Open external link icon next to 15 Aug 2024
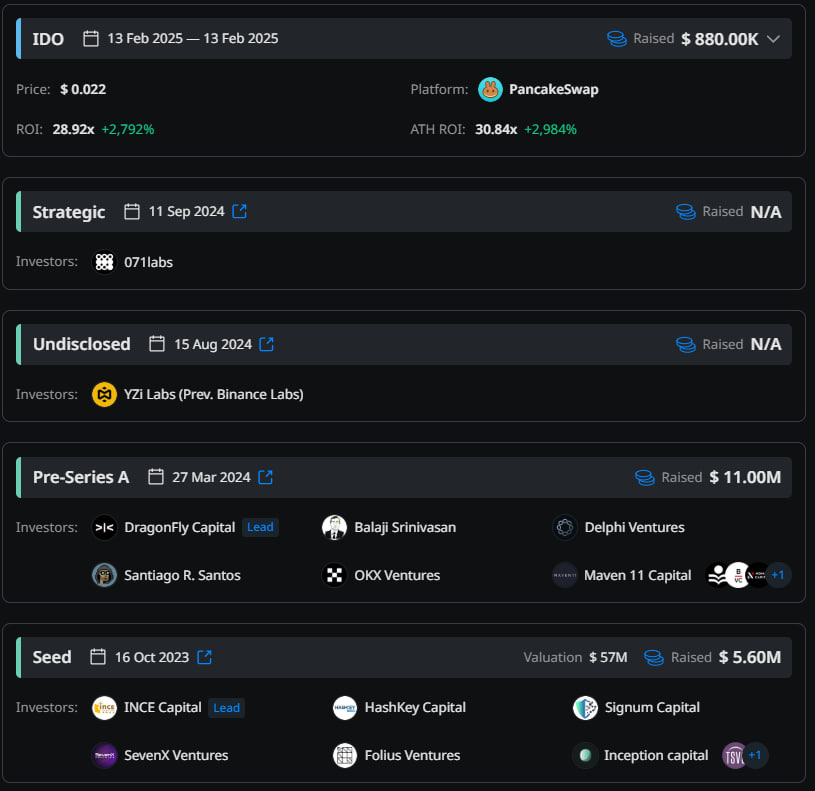This screenshot has height=791, width=815. click(x=267, y=344)
